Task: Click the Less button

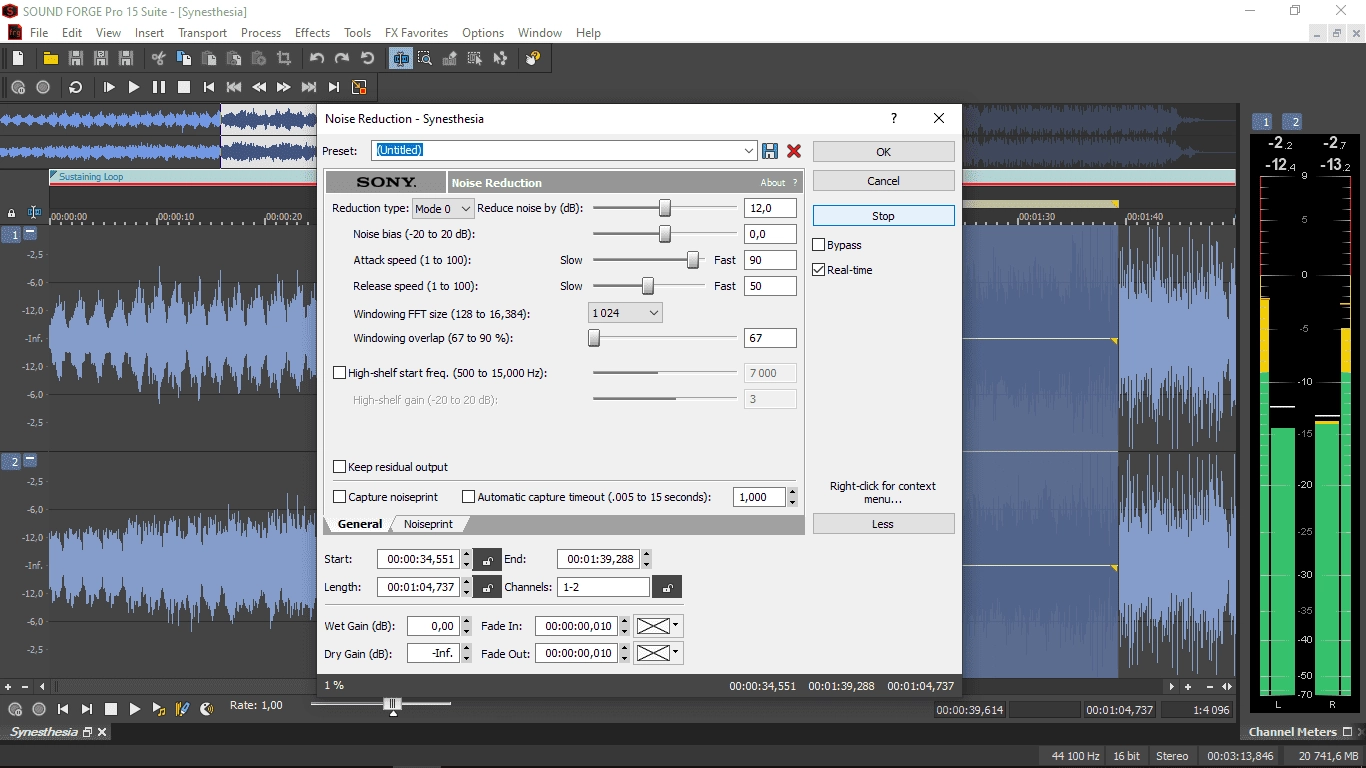Action: (883, 524)
